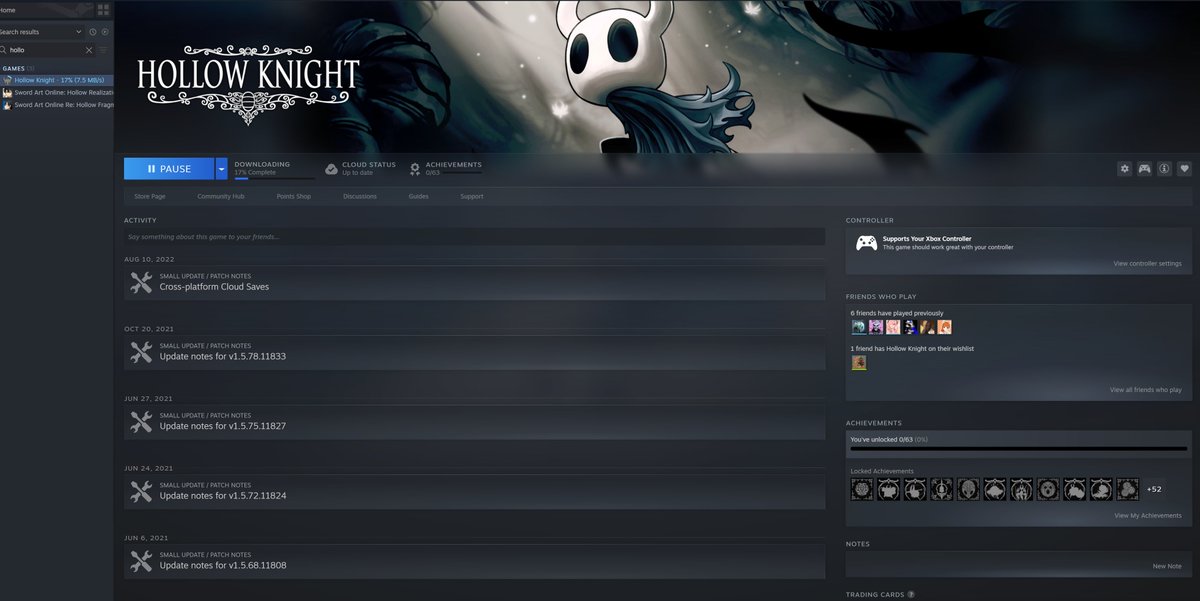Select the second locked achievement icon
The height and width of the screenshot is (601, 1200).
coord(889,489)
